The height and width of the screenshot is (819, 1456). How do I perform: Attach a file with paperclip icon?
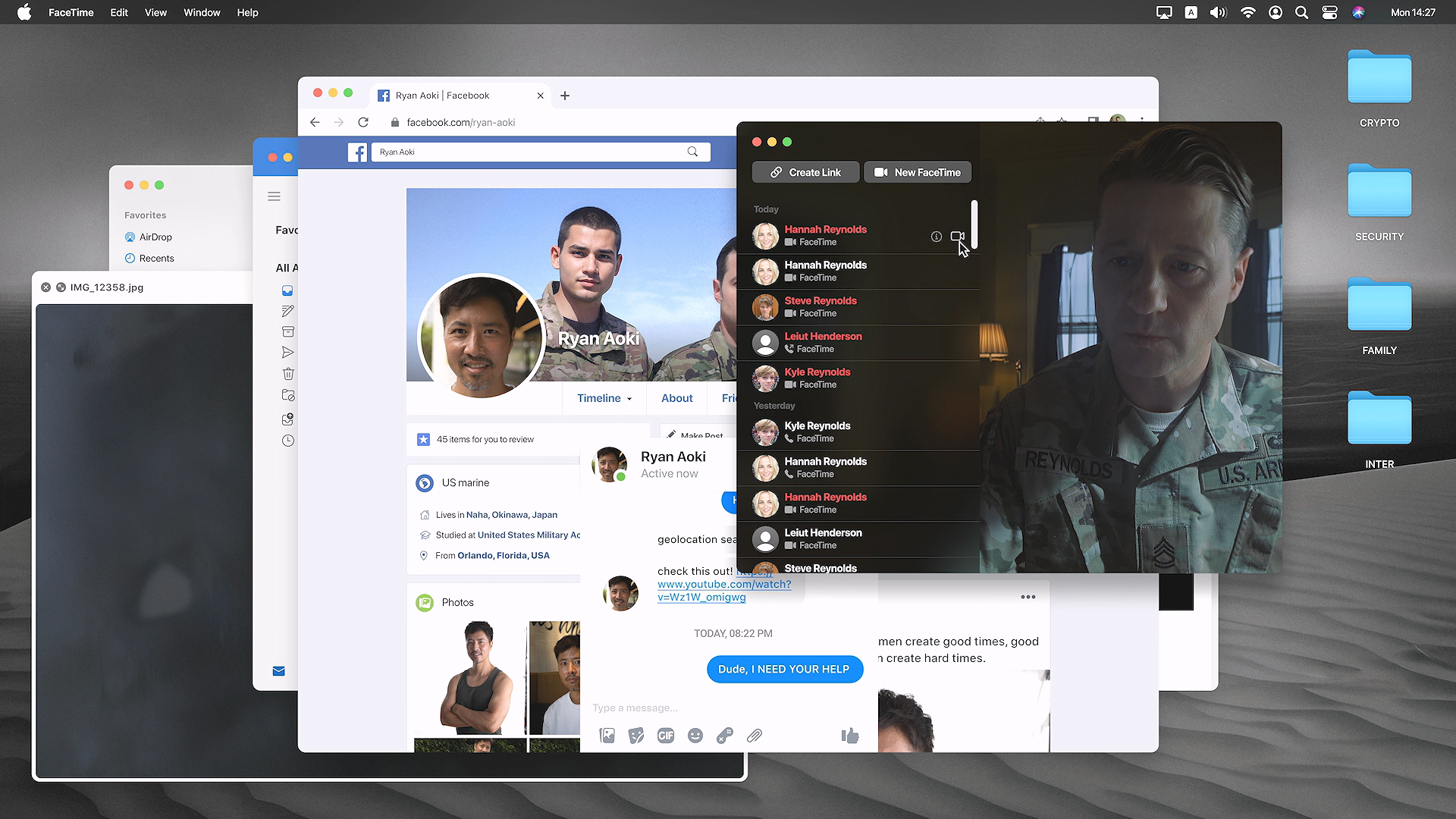(755, 736)
